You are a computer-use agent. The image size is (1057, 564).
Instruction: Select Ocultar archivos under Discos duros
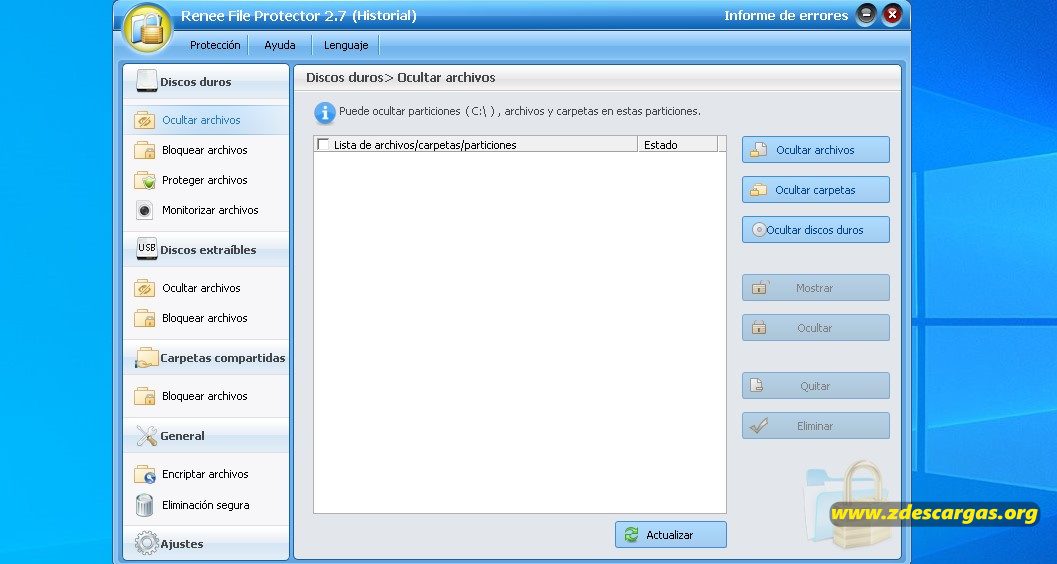(206, 120)
